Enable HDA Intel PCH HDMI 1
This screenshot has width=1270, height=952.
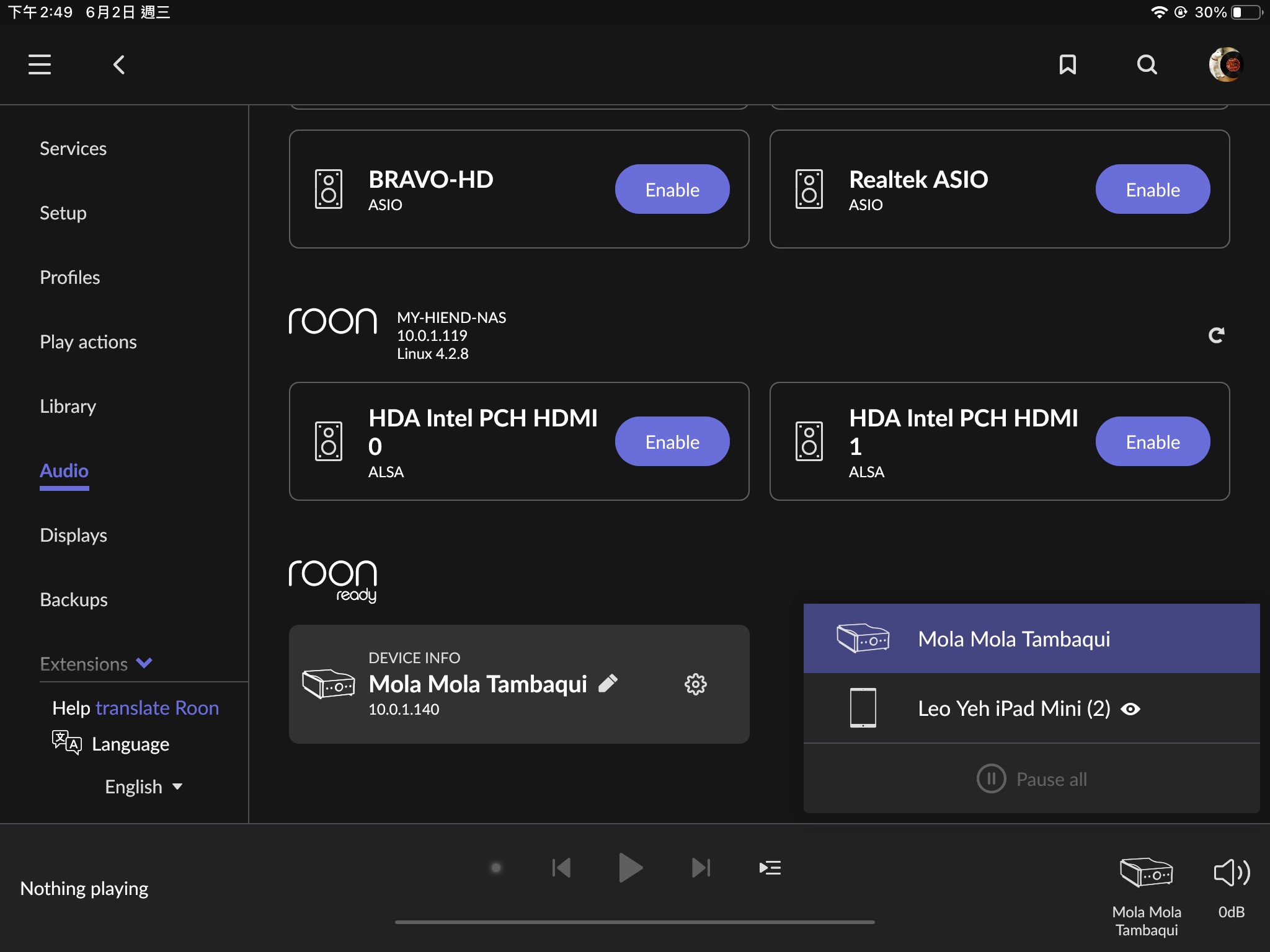click(1153, 441)
